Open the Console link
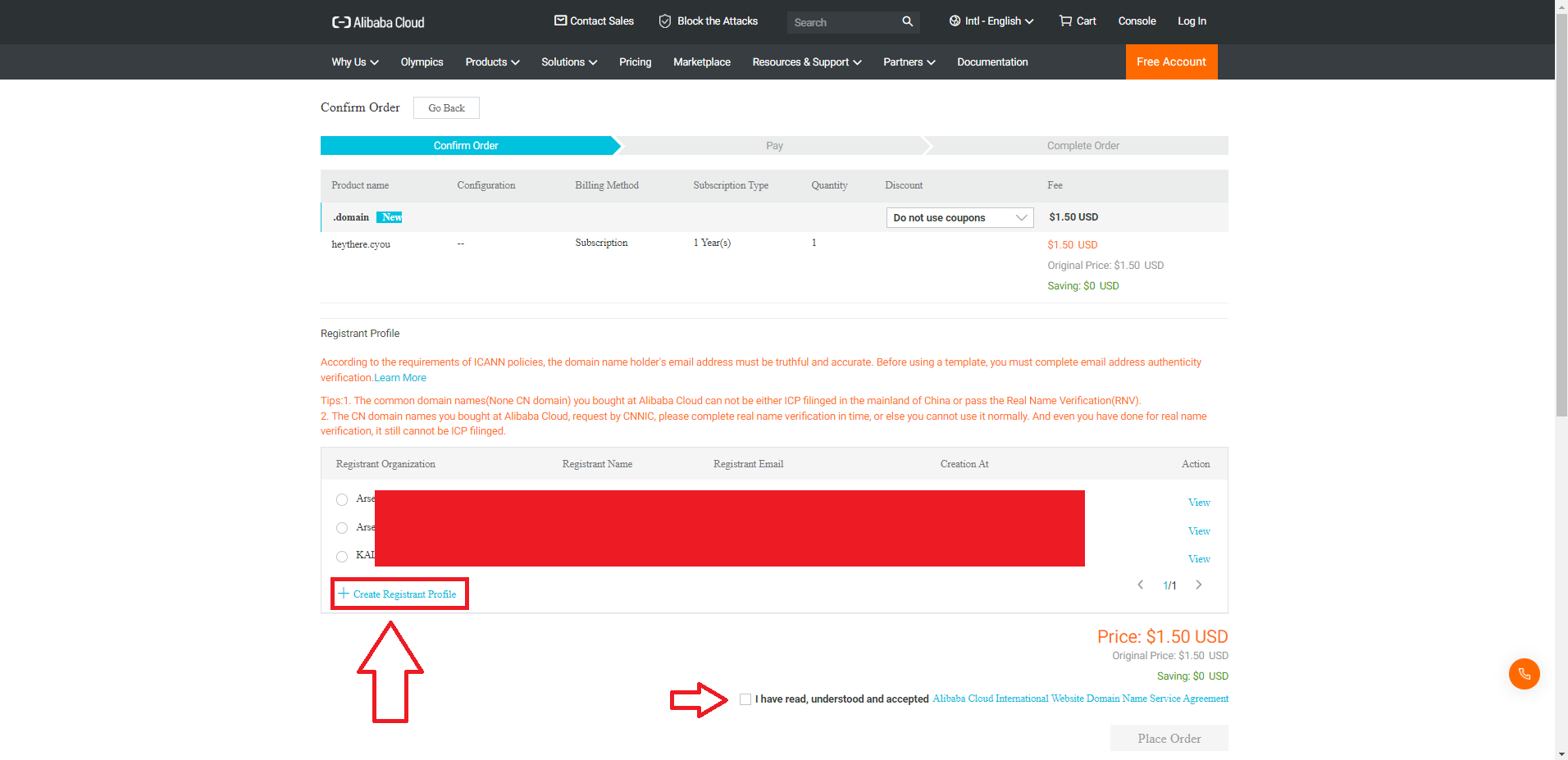Viewport: 1568px width, 760px height. (x=1137, y=21)
